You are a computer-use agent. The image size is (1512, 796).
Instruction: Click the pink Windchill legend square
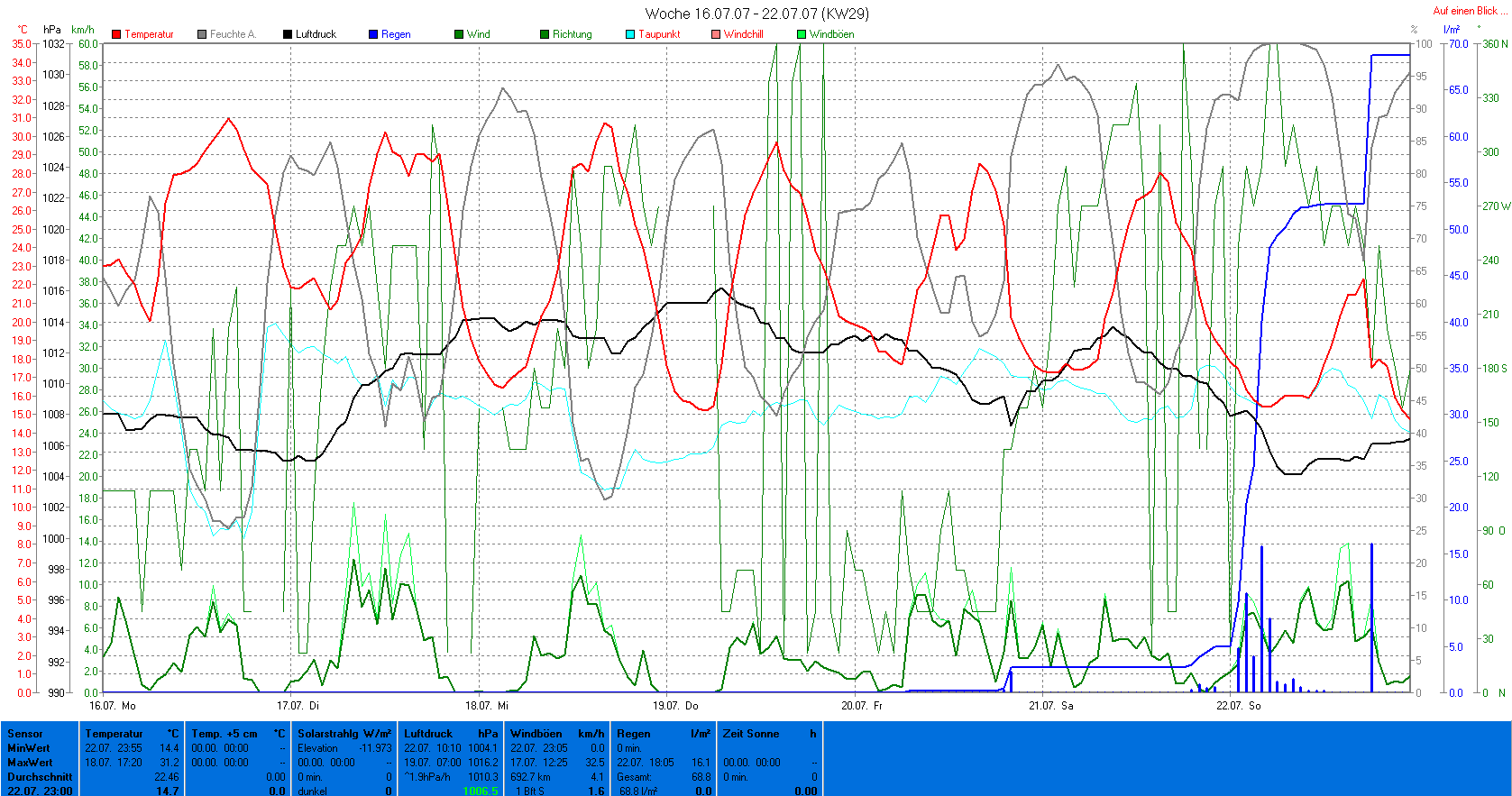716,34
